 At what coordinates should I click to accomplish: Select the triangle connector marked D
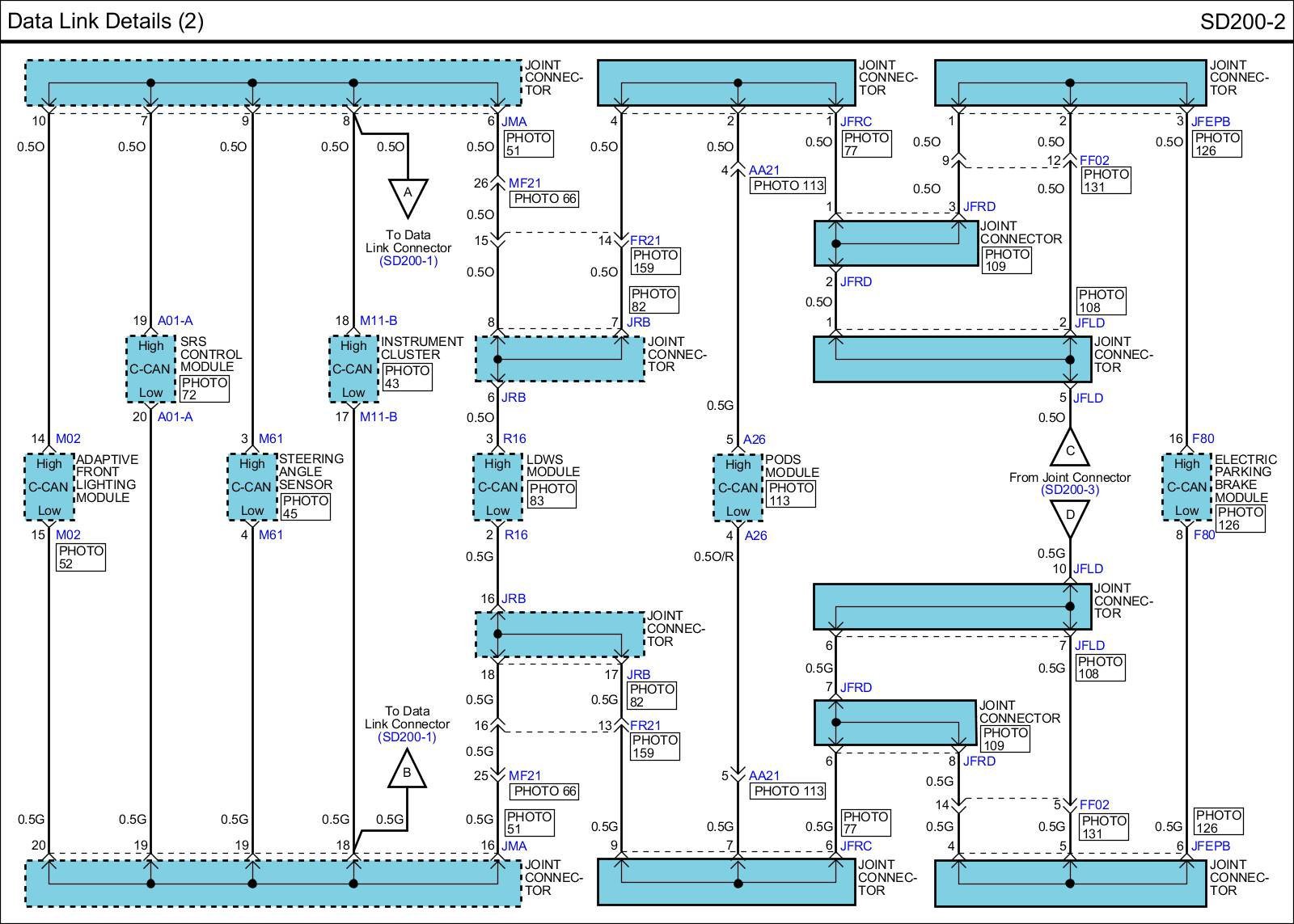pos(1070,516)
